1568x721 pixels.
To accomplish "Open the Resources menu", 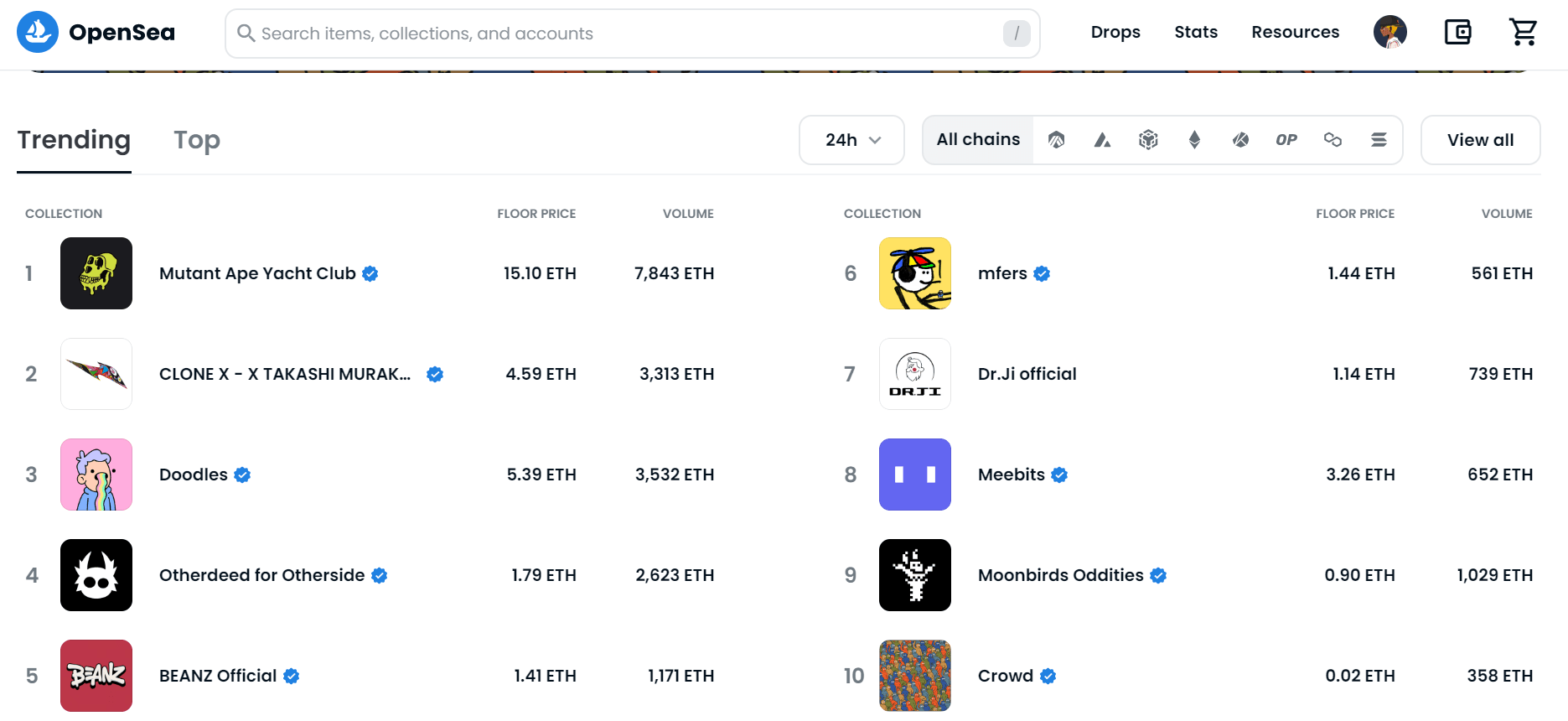I will (1295, 33).
